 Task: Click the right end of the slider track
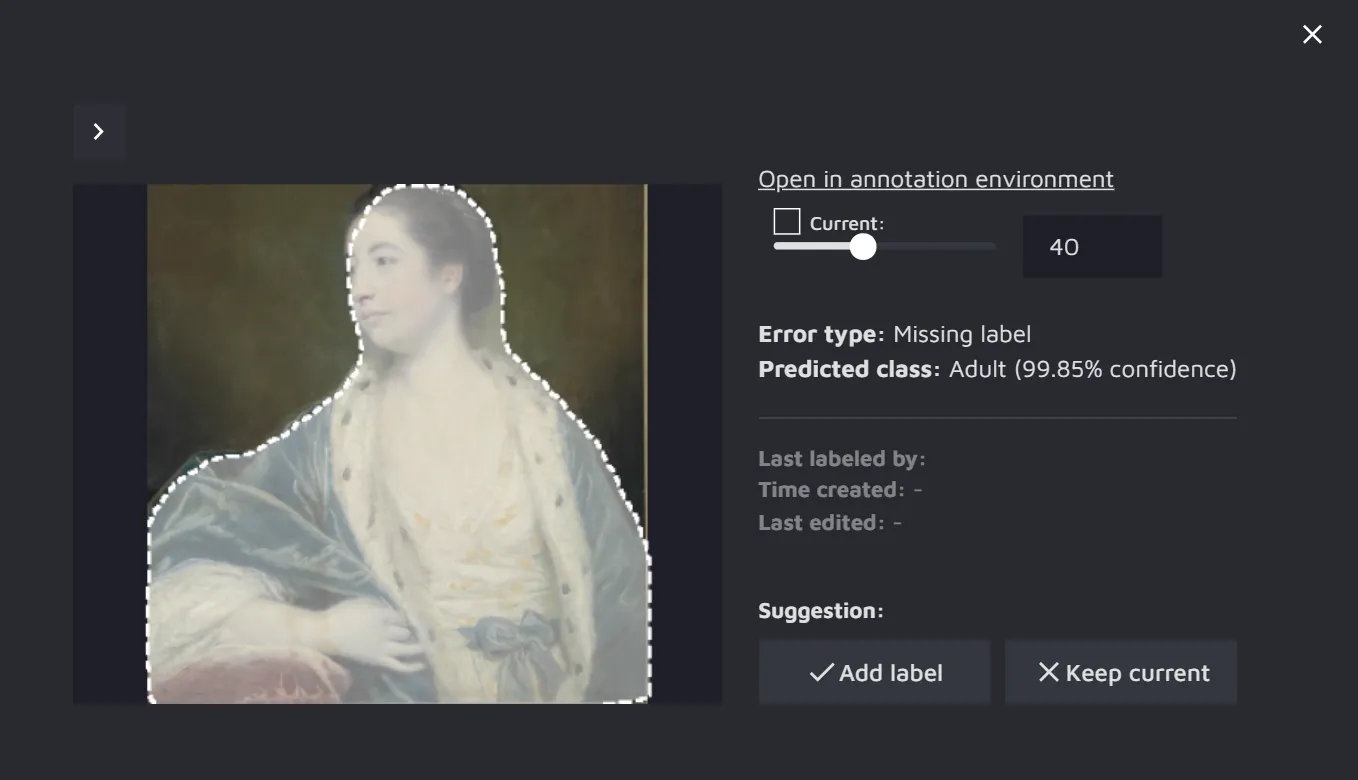pyautogui.click(x=992, y=247)
